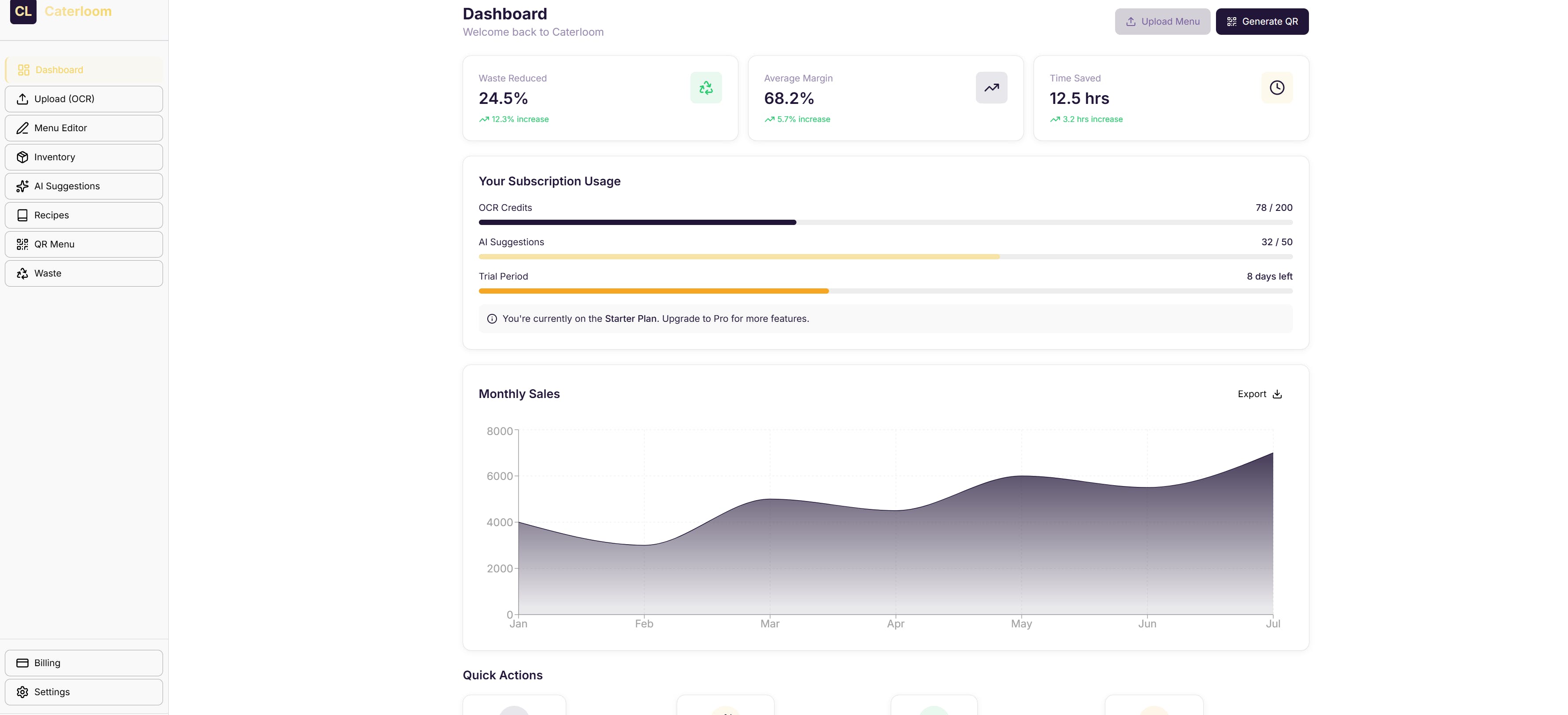
Task: Click the sparkle icon for AI Suggestions in sidebar
Action: [x=22, y=186]
